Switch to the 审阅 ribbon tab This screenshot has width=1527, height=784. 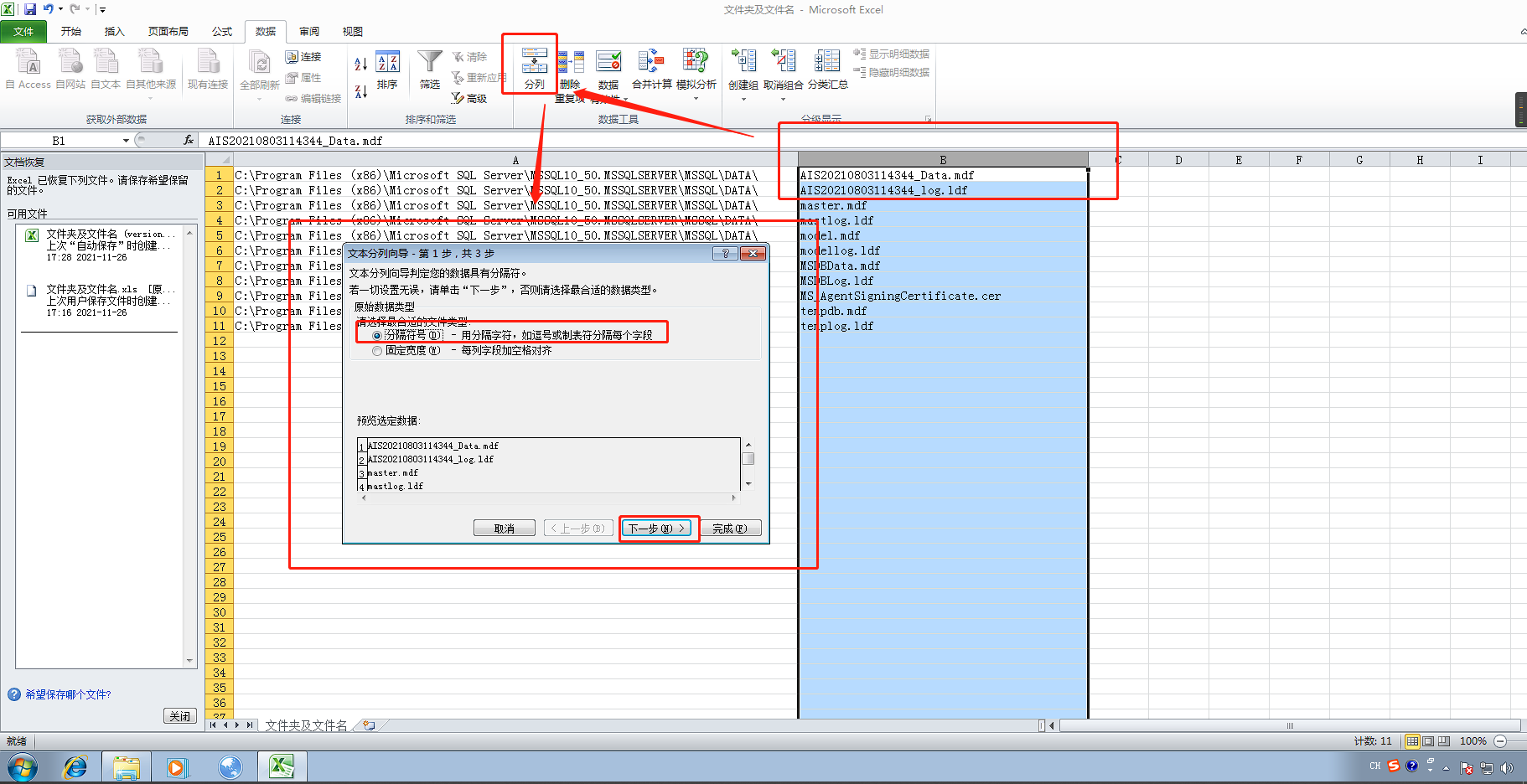pos(309,31)
